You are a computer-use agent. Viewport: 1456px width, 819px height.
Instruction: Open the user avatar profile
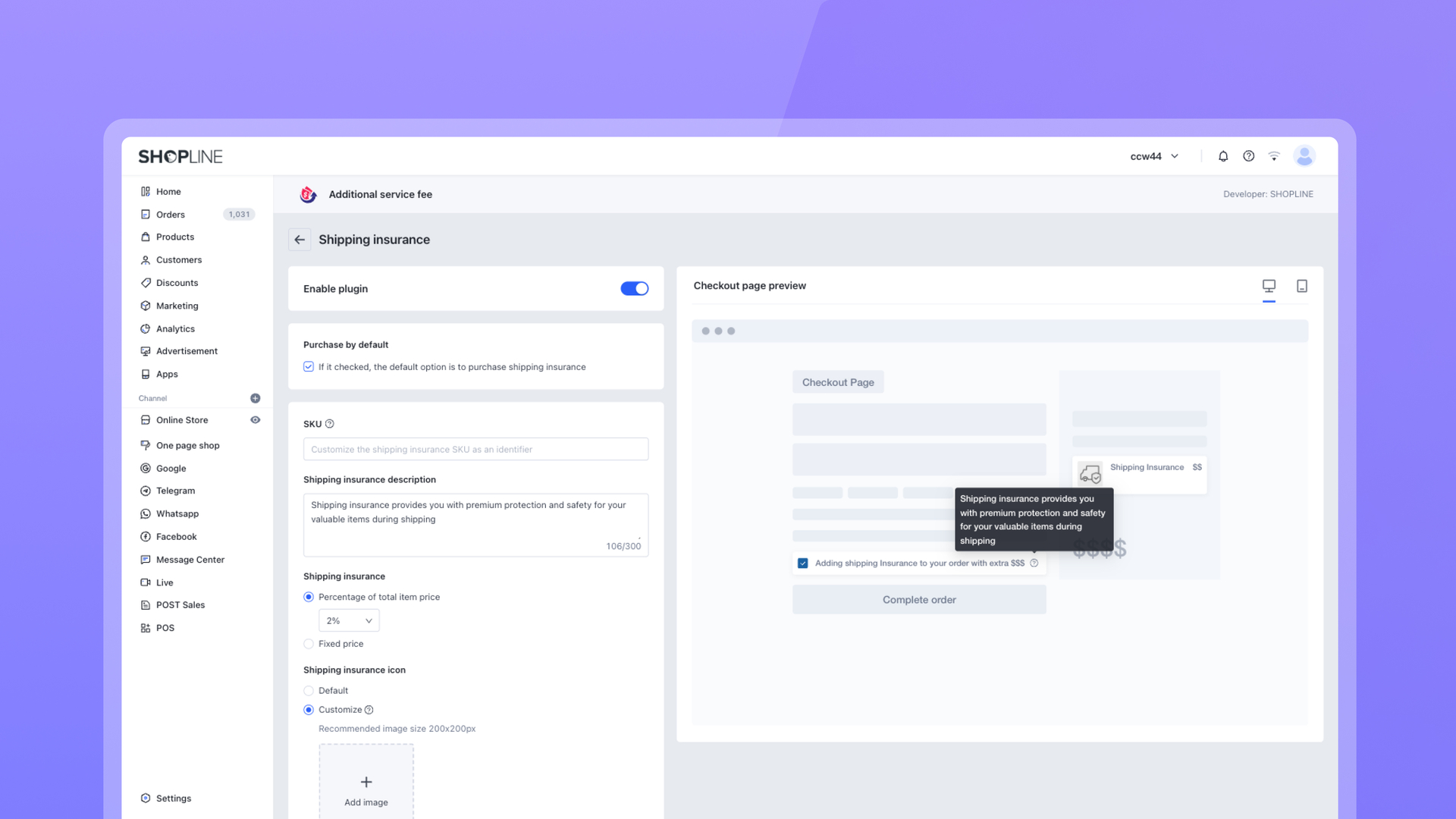coord(1304,156)
